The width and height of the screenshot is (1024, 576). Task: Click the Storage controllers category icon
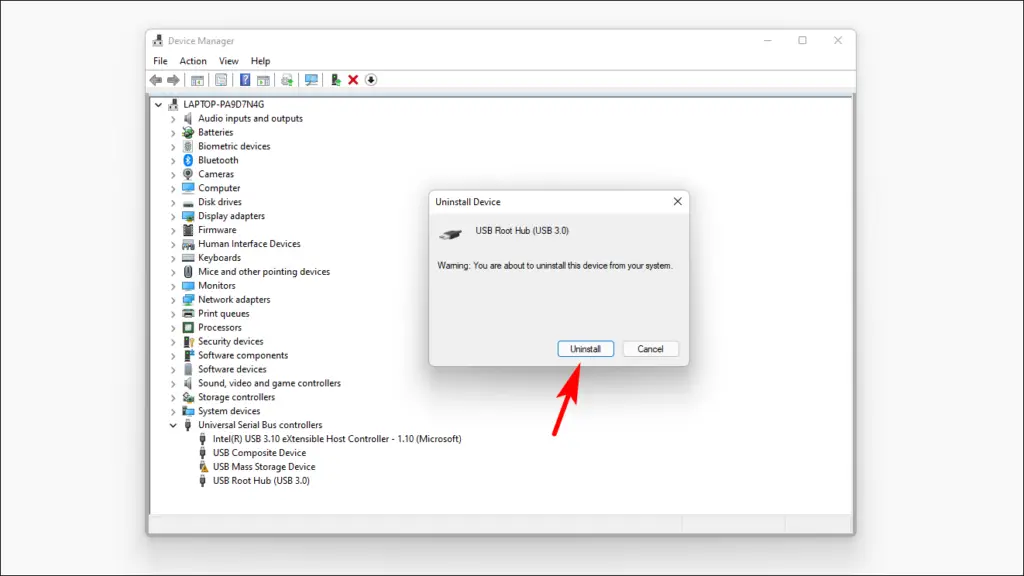tap(188, 397)
